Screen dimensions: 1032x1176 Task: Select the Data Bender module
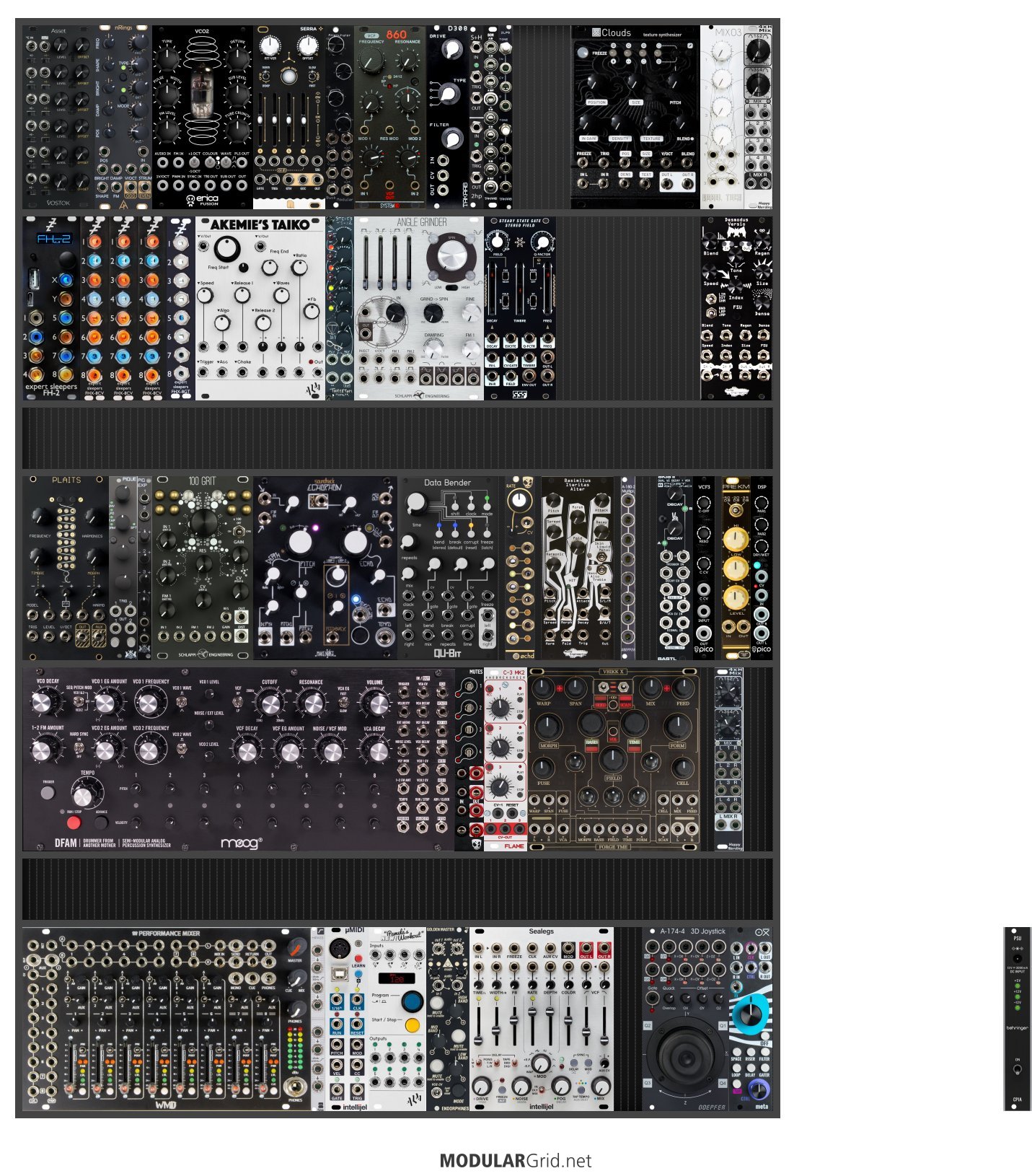(448, 568)
